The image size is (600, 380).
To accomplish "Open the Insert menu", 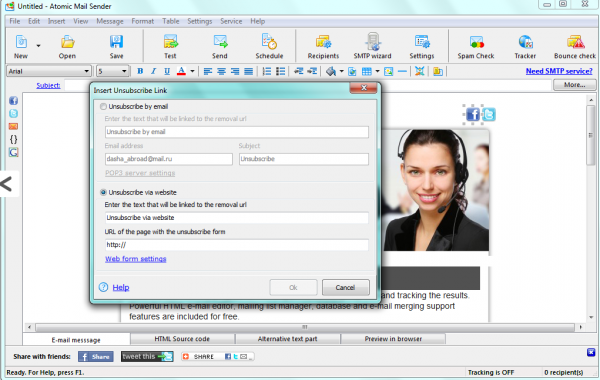I will 56,21.
